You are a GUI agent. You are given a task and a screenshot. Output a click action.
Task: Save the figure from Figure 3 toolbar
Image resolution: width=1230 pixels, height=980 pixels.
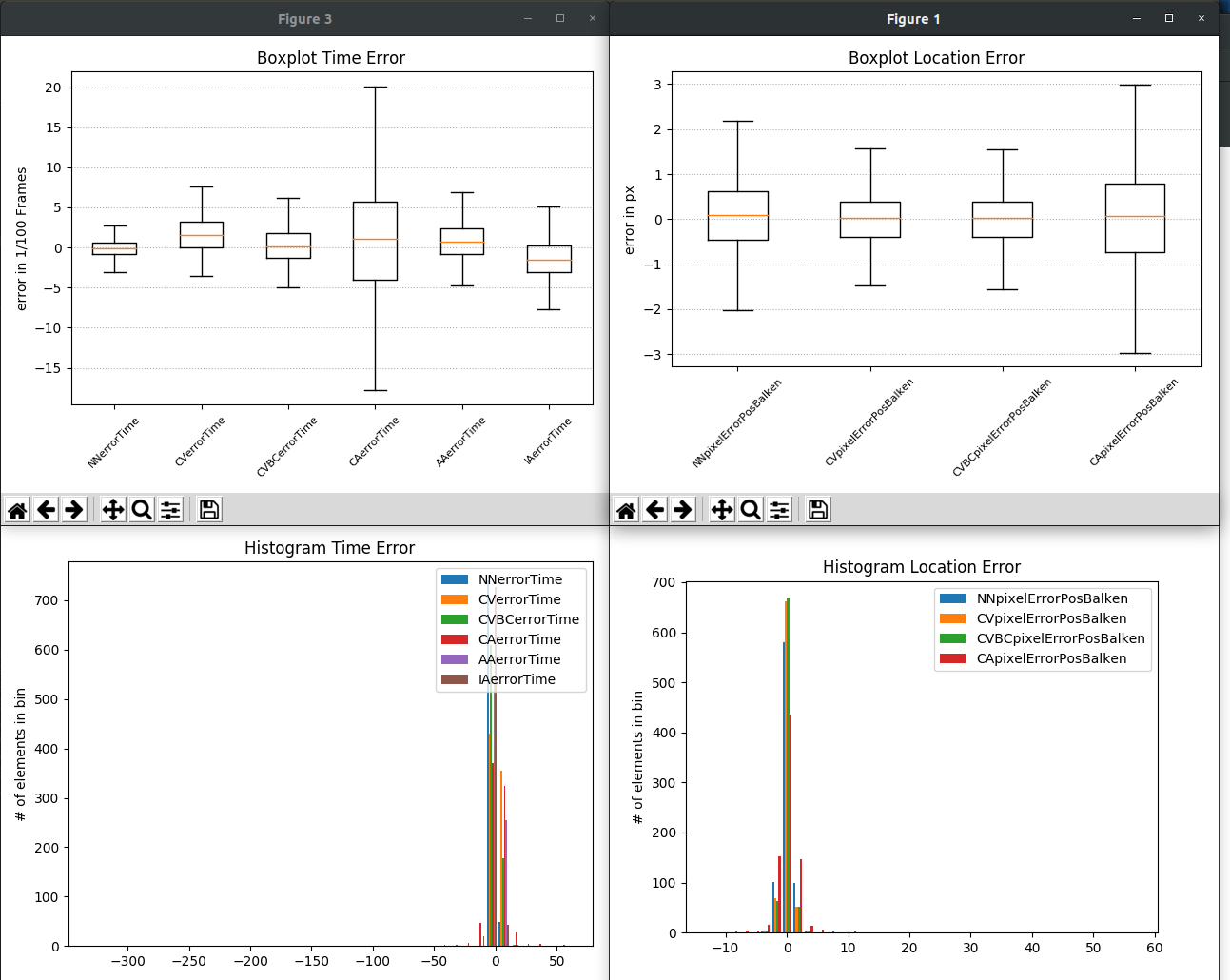209,510
